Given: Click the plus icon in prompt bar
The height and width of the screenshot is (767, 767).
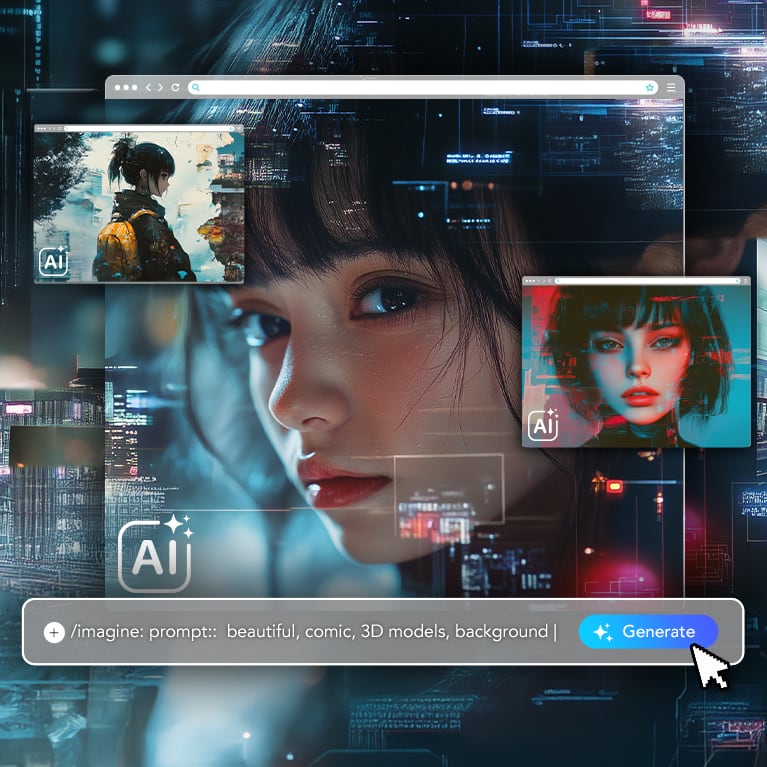Looking at the screenshot, I should point(54,632).
